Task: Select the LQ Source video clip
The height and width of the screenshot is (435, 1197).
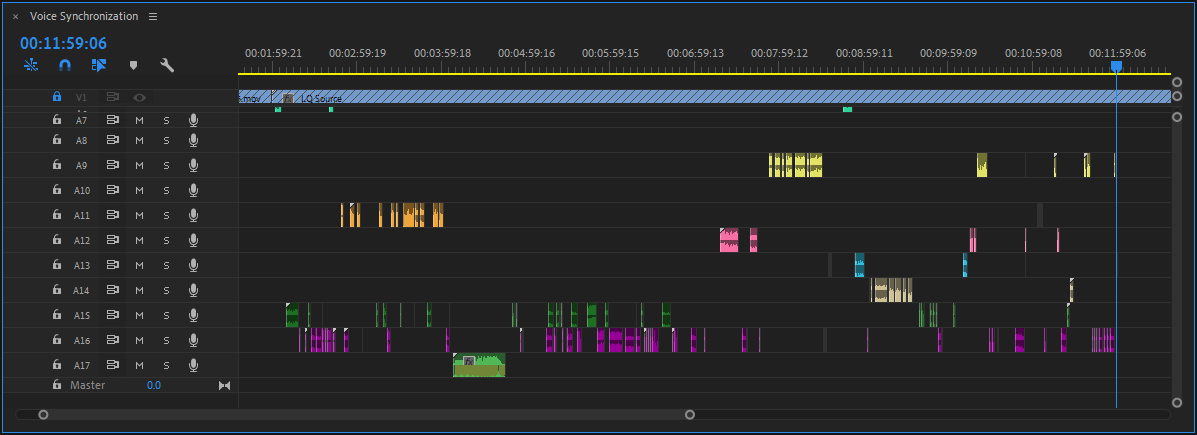Action: pyautogui.click(x=721, y=98)
